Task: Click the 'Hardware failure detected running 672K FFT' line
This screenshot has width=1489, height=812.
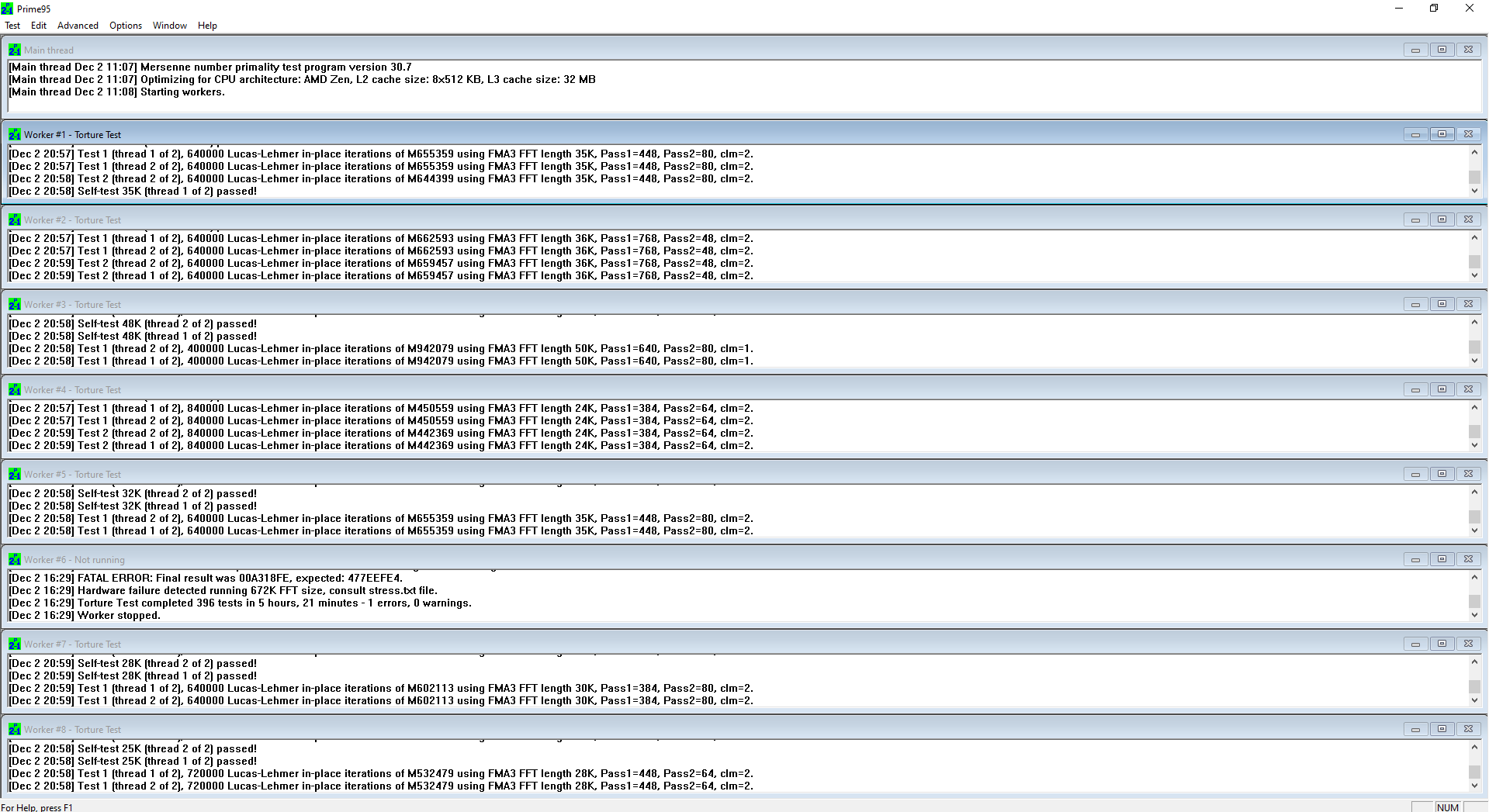Action: 223,591
